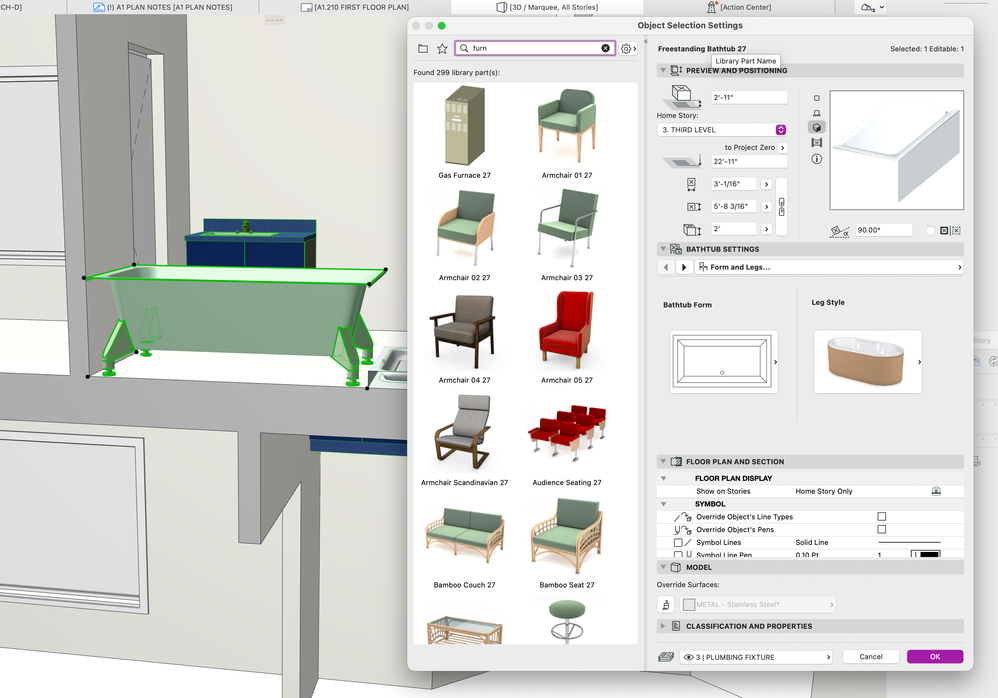Click library search input field
The image size is (998, 698).
coord(535,48)
